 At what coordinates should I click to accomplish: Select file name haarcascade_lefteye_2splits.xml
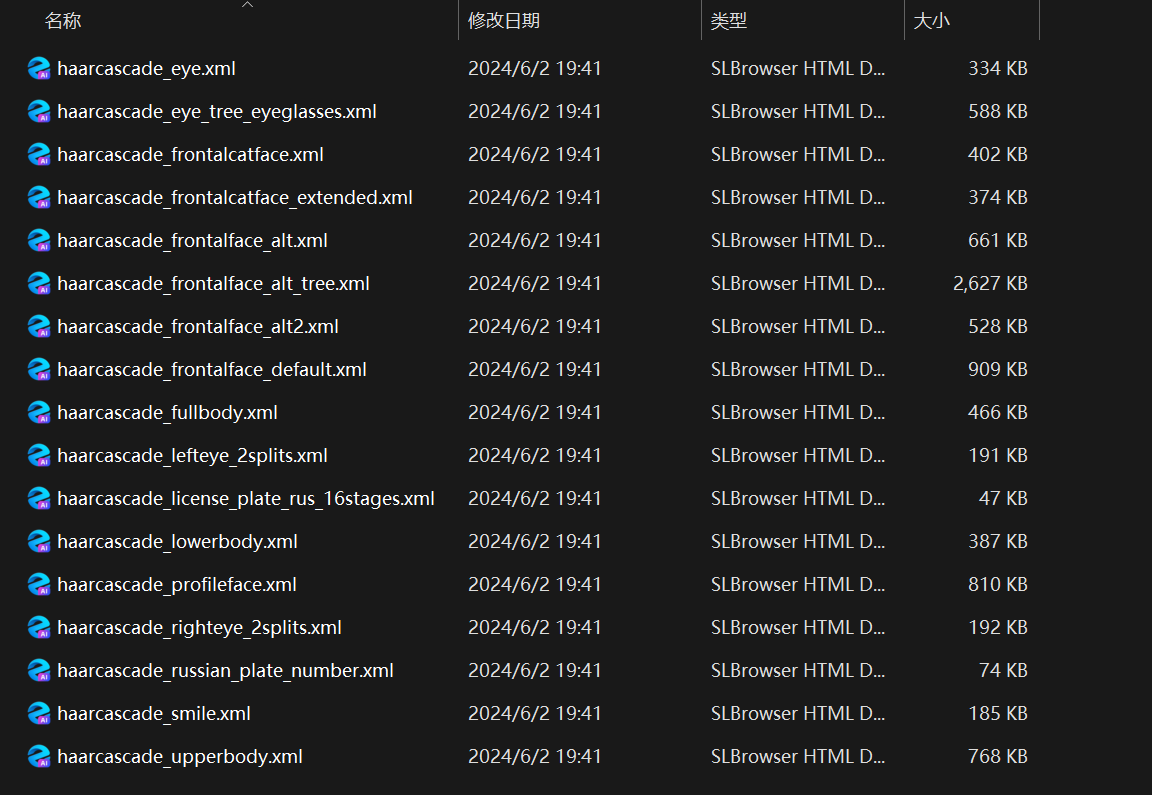192,456
